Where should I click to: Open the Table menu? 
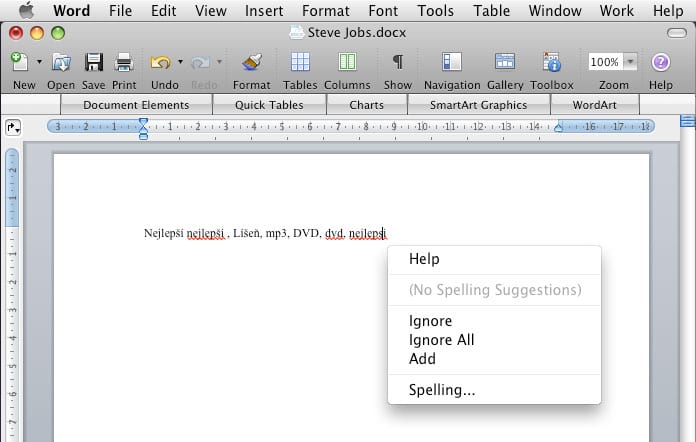click(491, 10)
